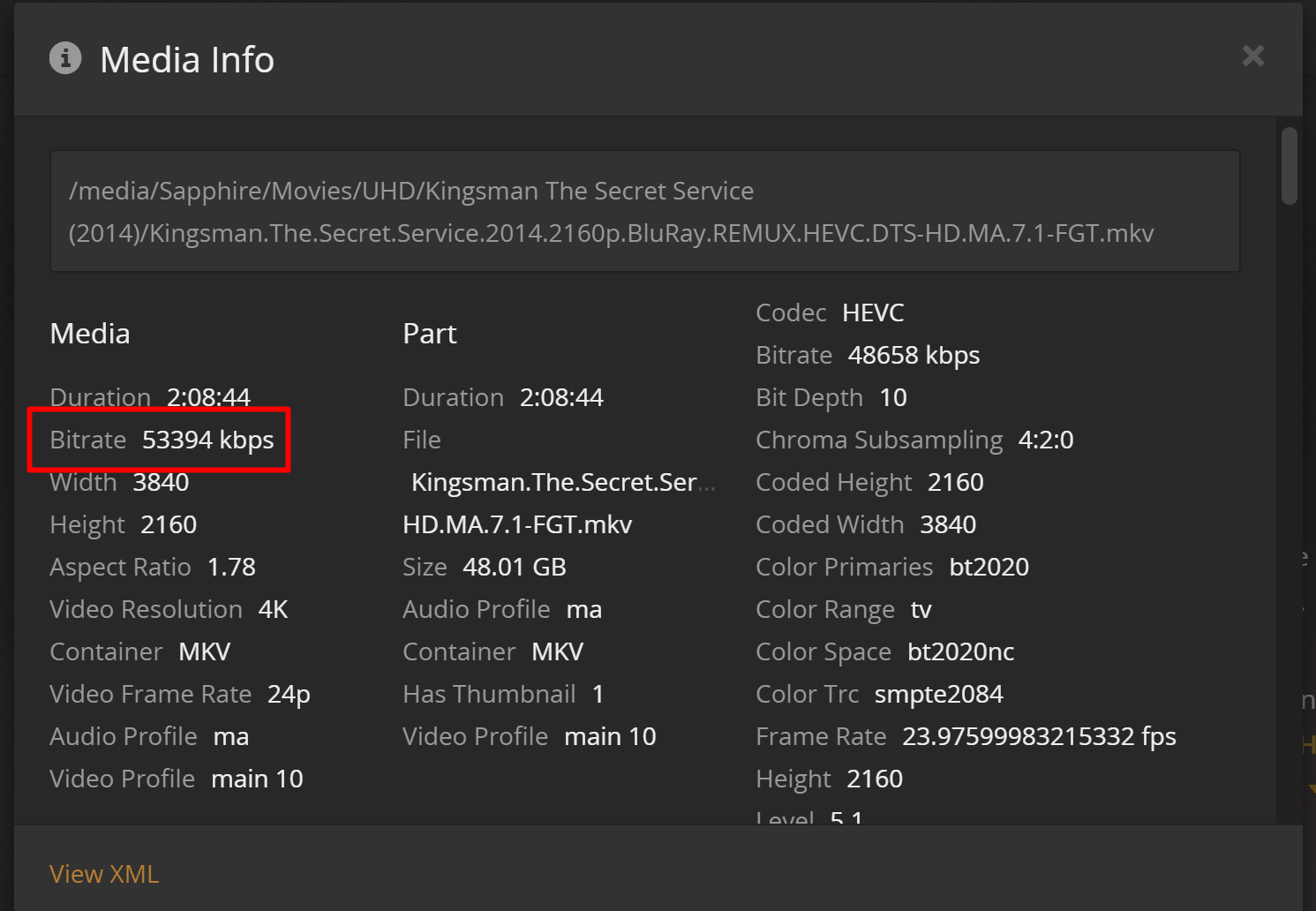The image size is (1316, 911).
Task: Select the Aspect Ratio 1.78 value
Action: 231,567
